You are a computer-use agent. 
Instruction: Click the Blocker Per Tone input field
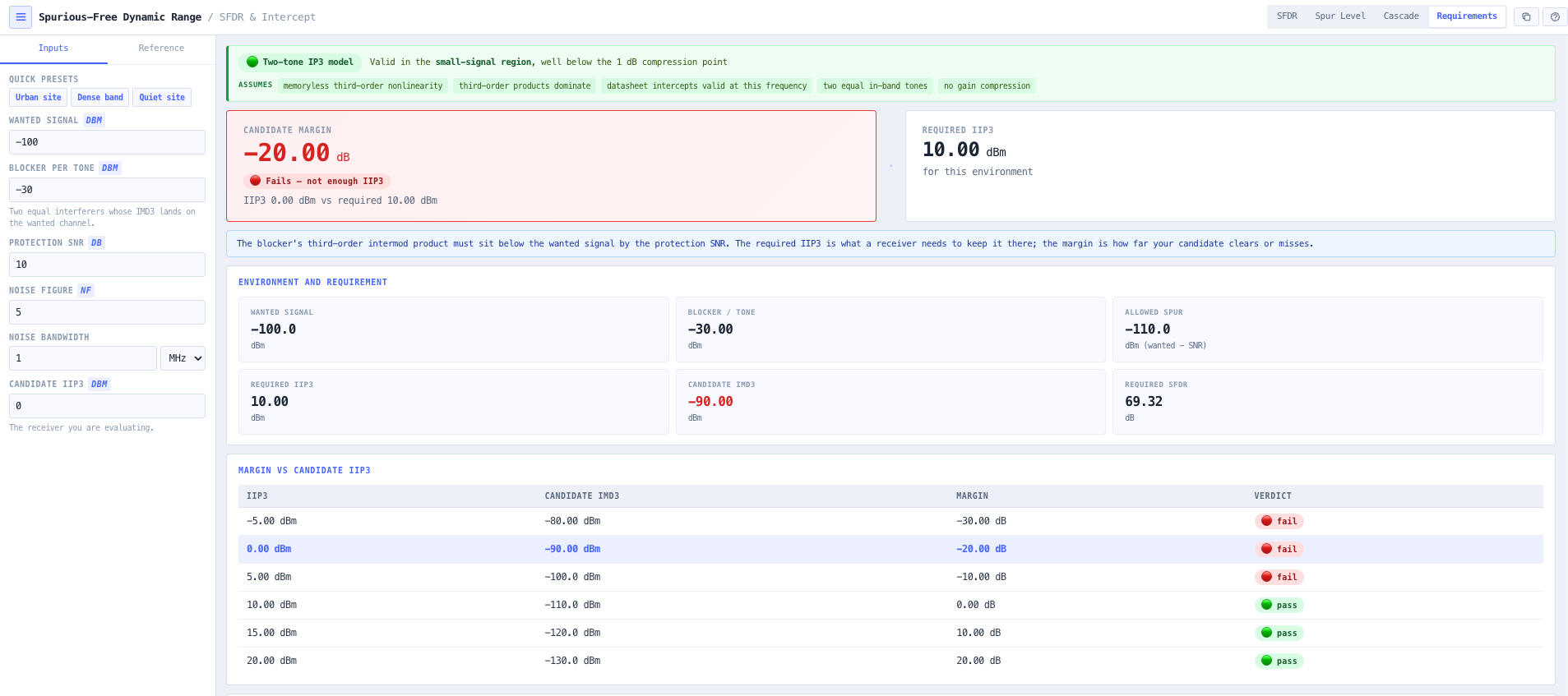tap(107, 190)
